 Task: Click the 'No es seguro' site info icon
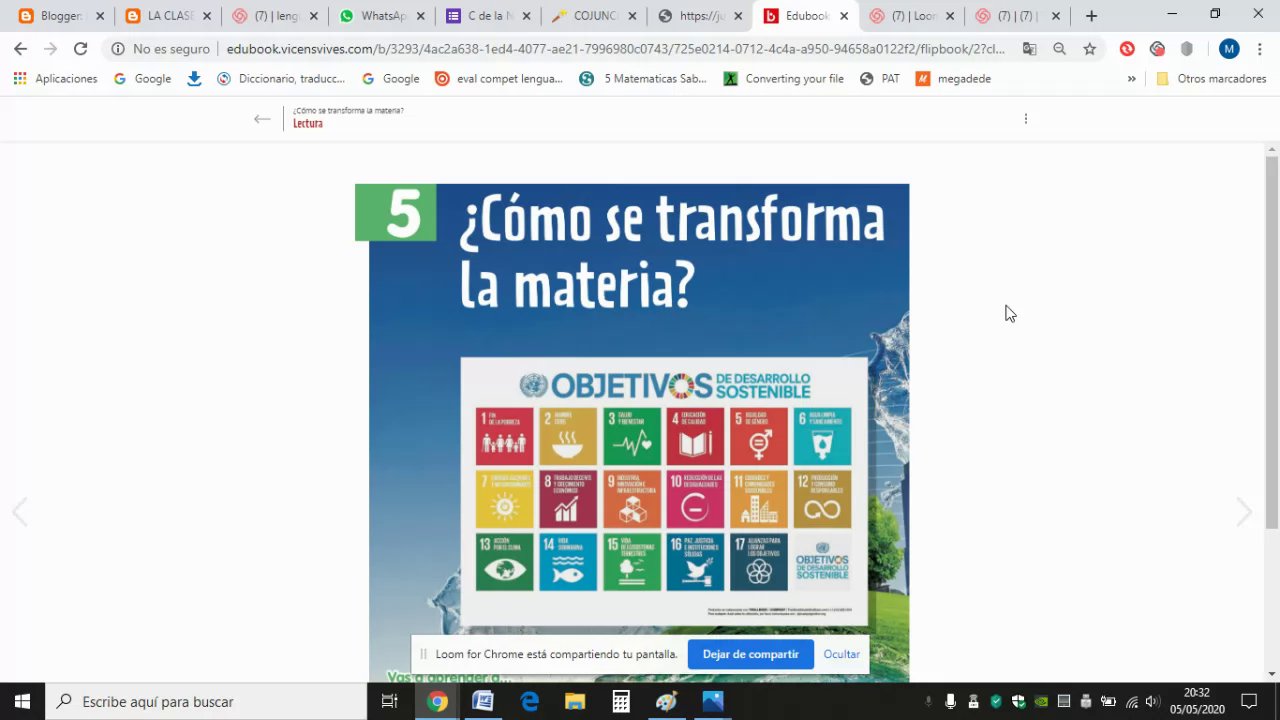(118, 49)
